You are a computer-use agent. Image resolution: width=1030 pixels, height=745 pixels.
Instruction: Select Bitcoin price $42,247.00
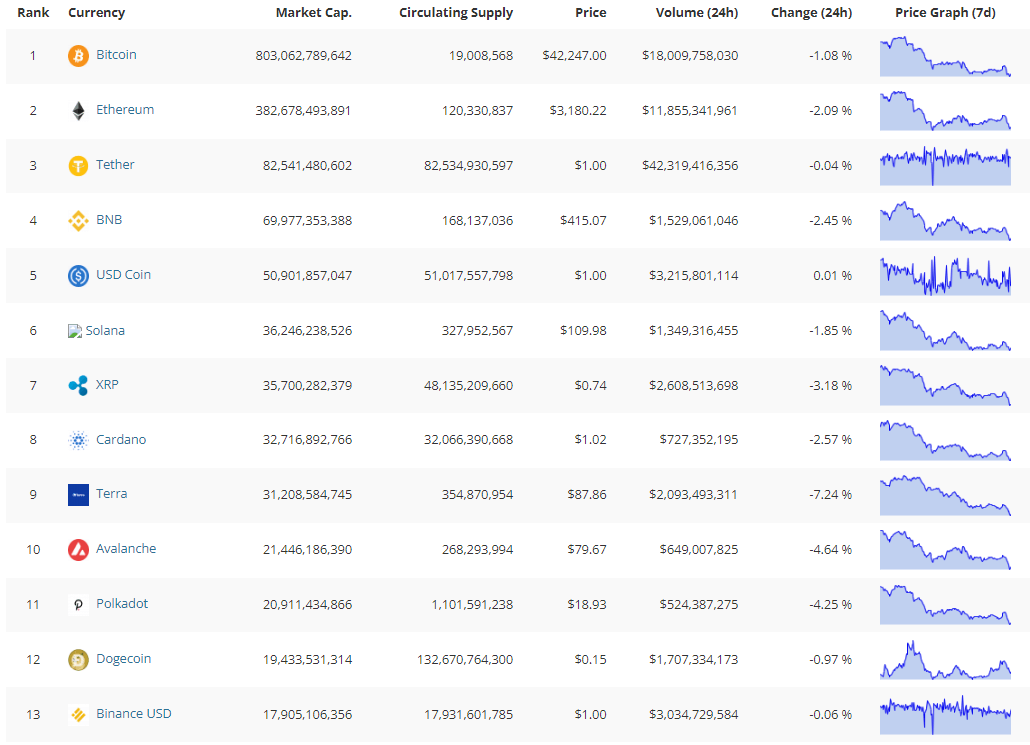coord(574,56)
